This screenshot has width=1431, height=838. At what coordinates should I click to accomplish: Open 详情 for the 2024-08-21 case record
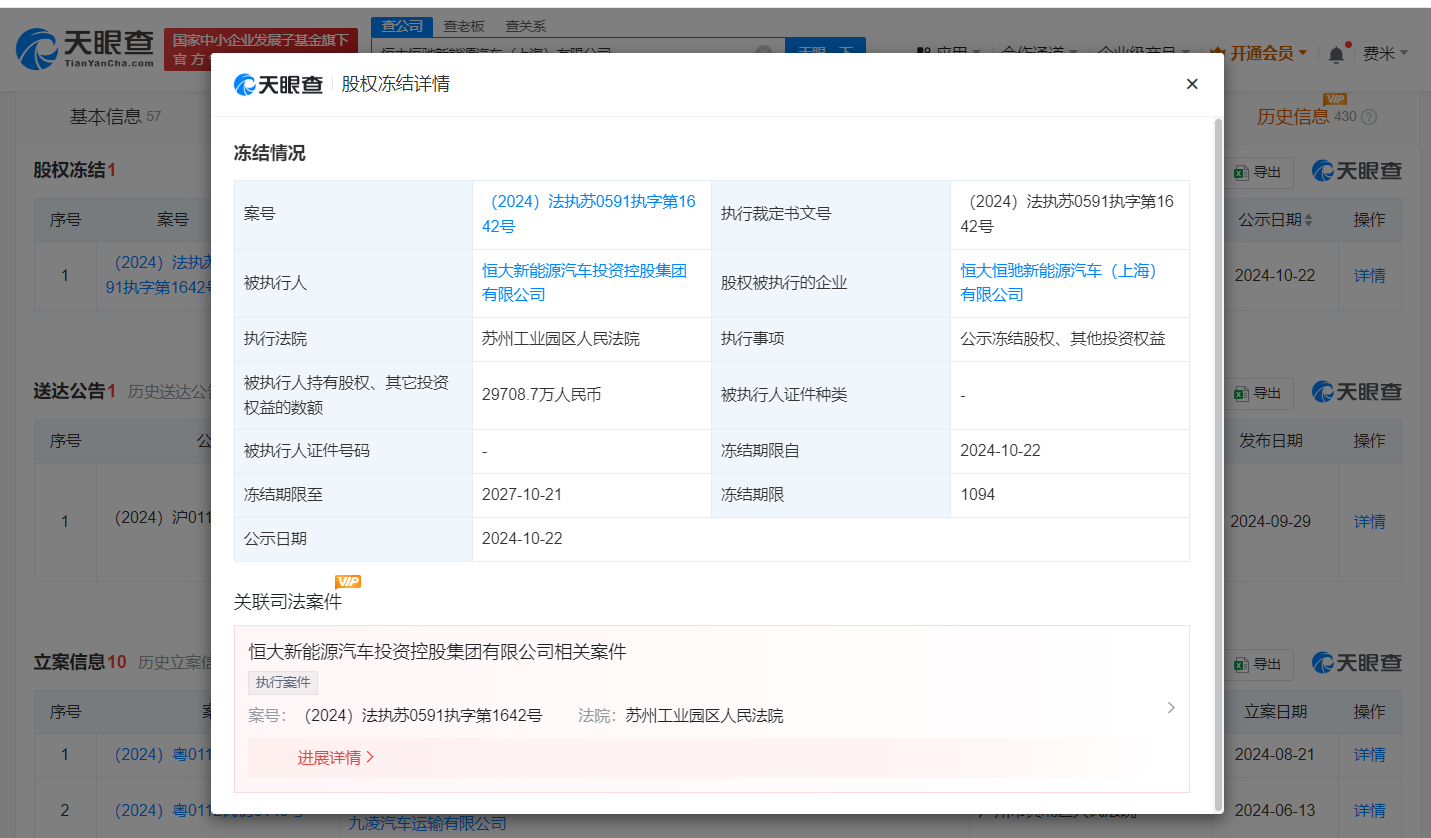pyautogui.click(x=1370, y=754)
